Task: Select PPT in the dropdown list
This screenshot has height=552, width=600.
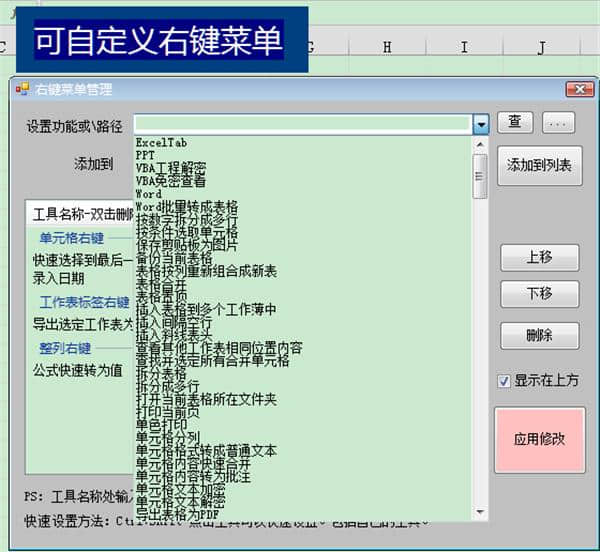Action: tap(145, 155)
